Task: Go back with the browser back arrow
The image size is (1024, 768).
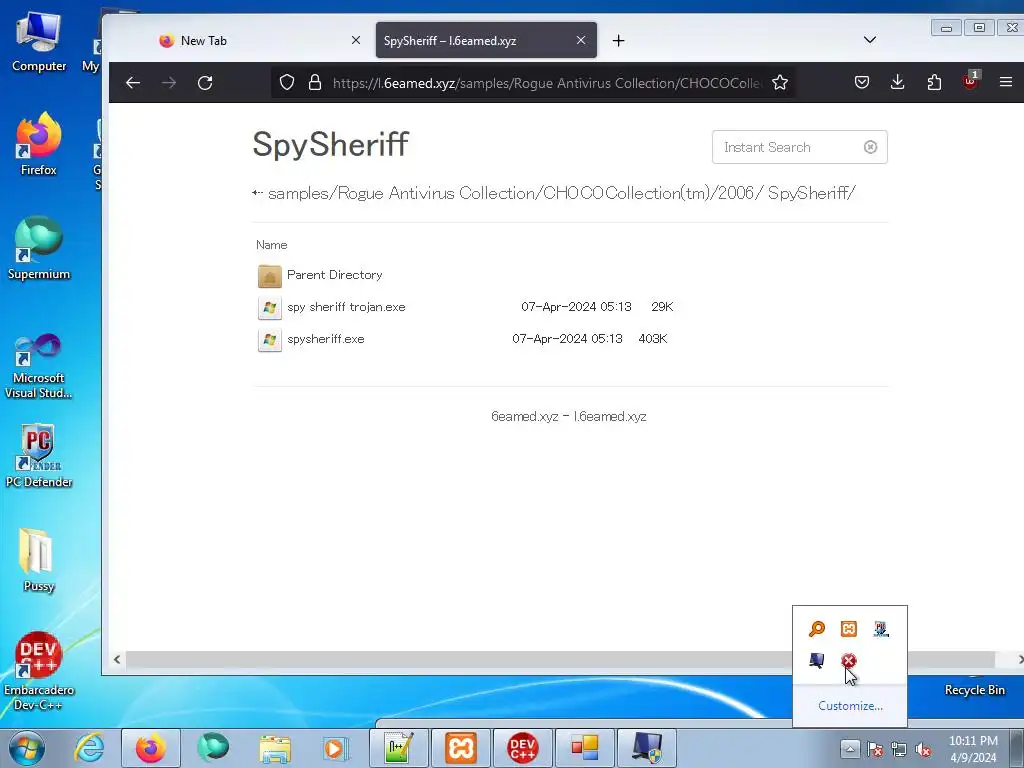Action: click(x=133, y=83)
